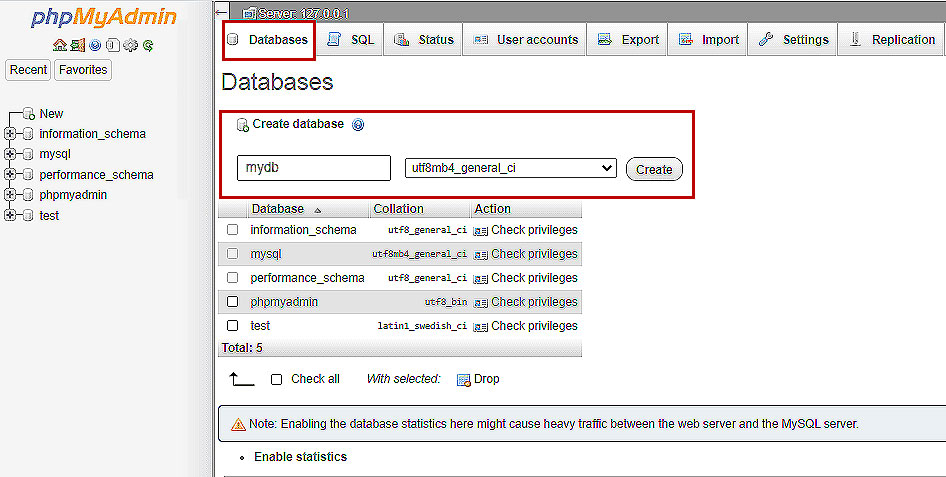This screenshot has width=946, height=477.
Task: Click the Create button
Action: tap(654, 169)
